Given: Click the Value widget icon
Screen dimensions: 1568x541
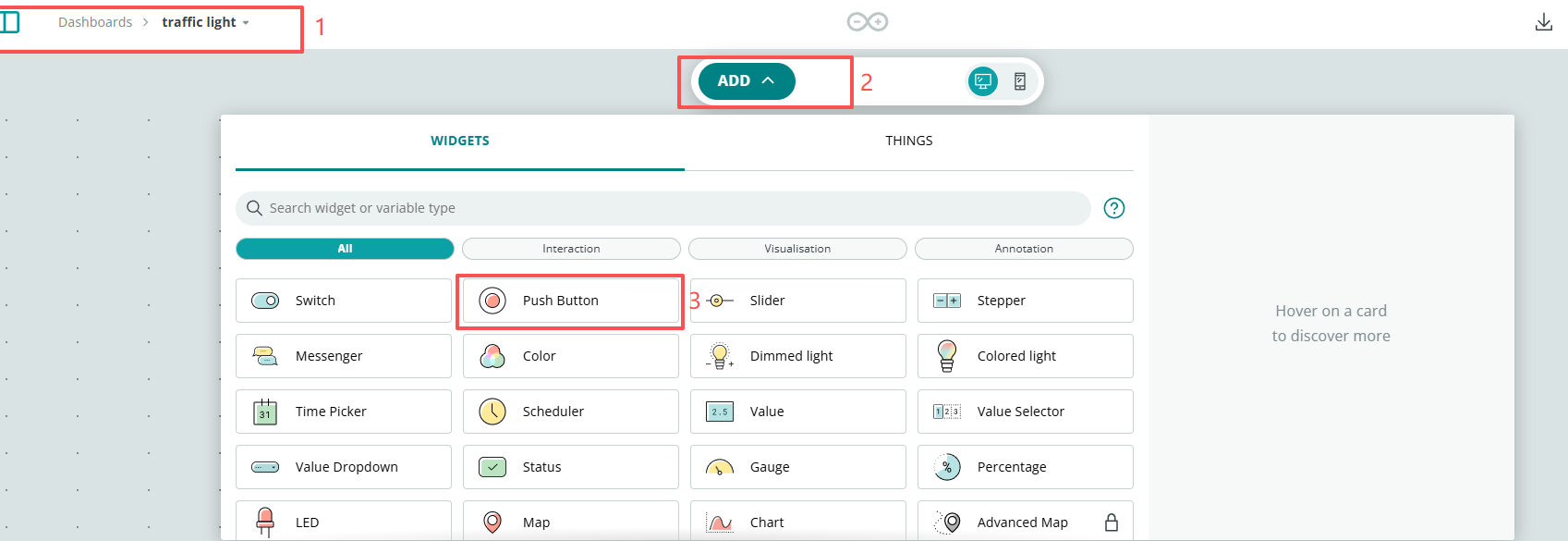Looking at the screenshot, I should [x=720, y=412].
